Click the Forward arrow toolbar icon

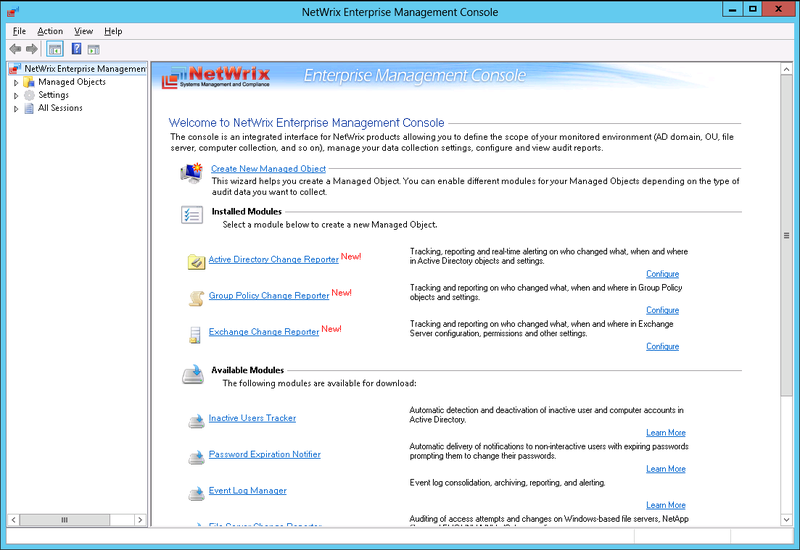(x=32, y=49)
